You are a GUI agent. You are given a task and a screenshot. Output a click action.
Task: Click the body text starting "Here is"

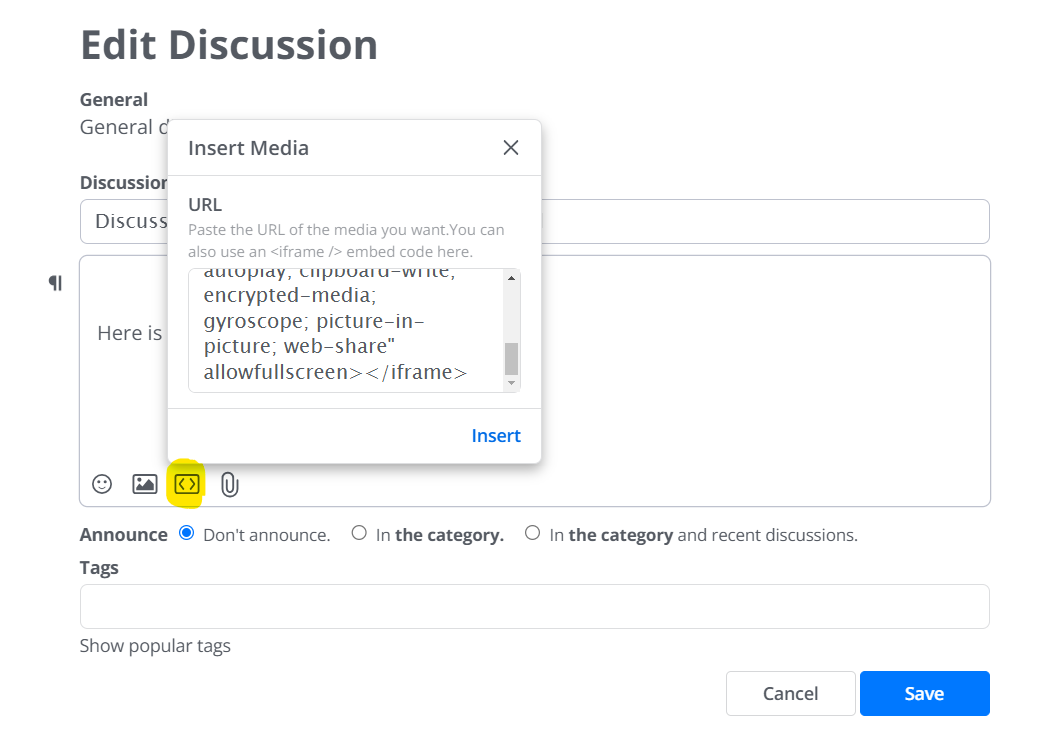point(129,333)
